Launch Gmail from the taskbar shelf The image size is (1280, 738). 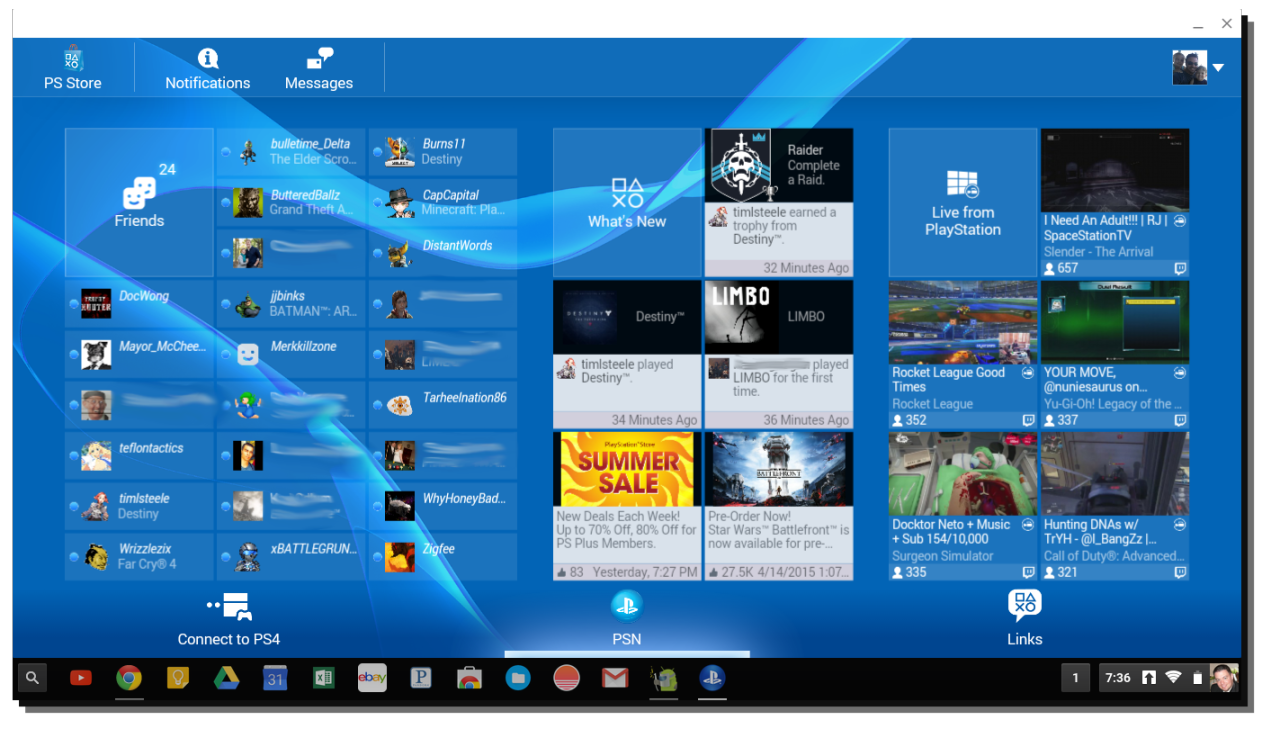(x=615, y=678)
